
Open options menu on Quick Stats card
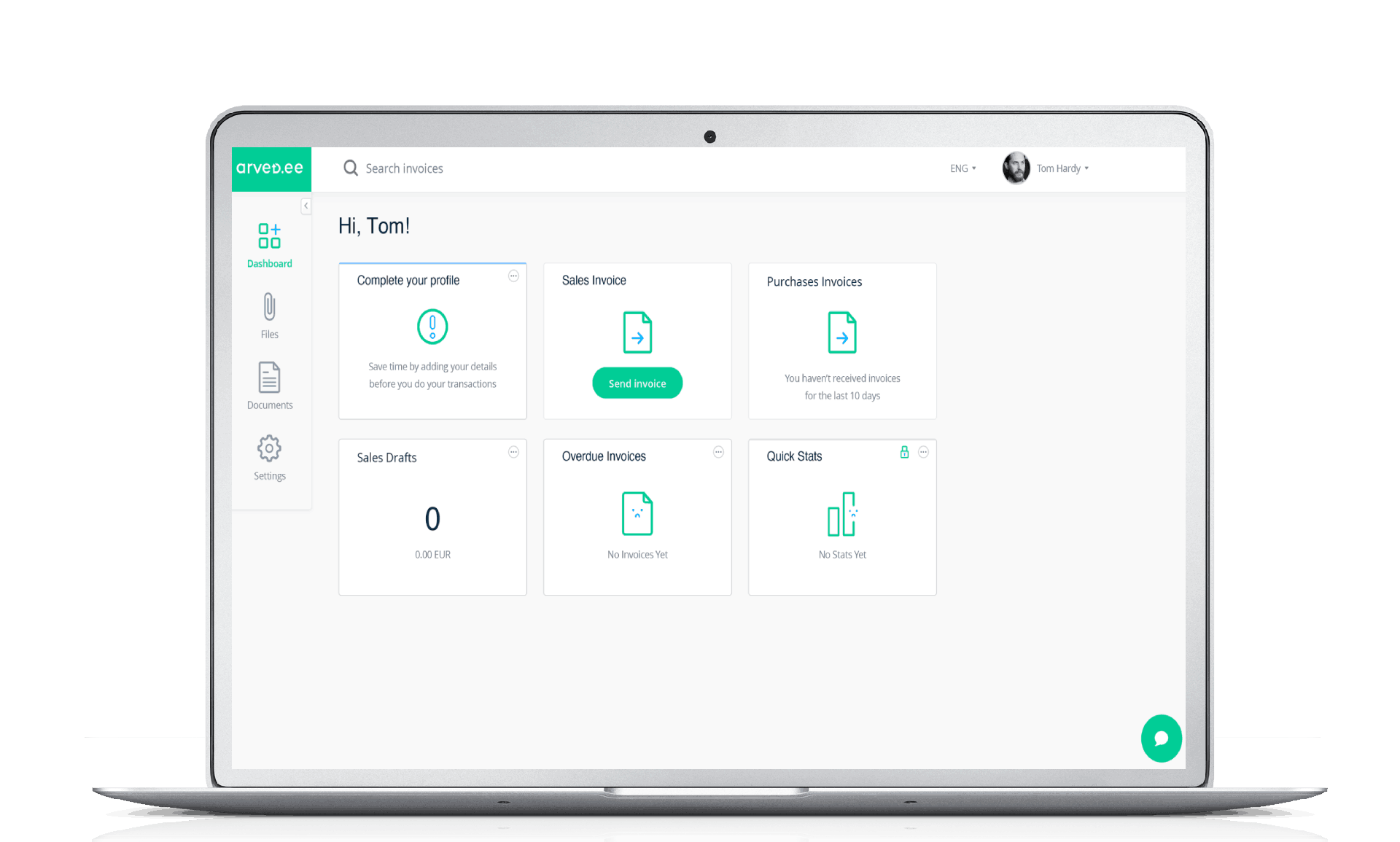point(923,452)
